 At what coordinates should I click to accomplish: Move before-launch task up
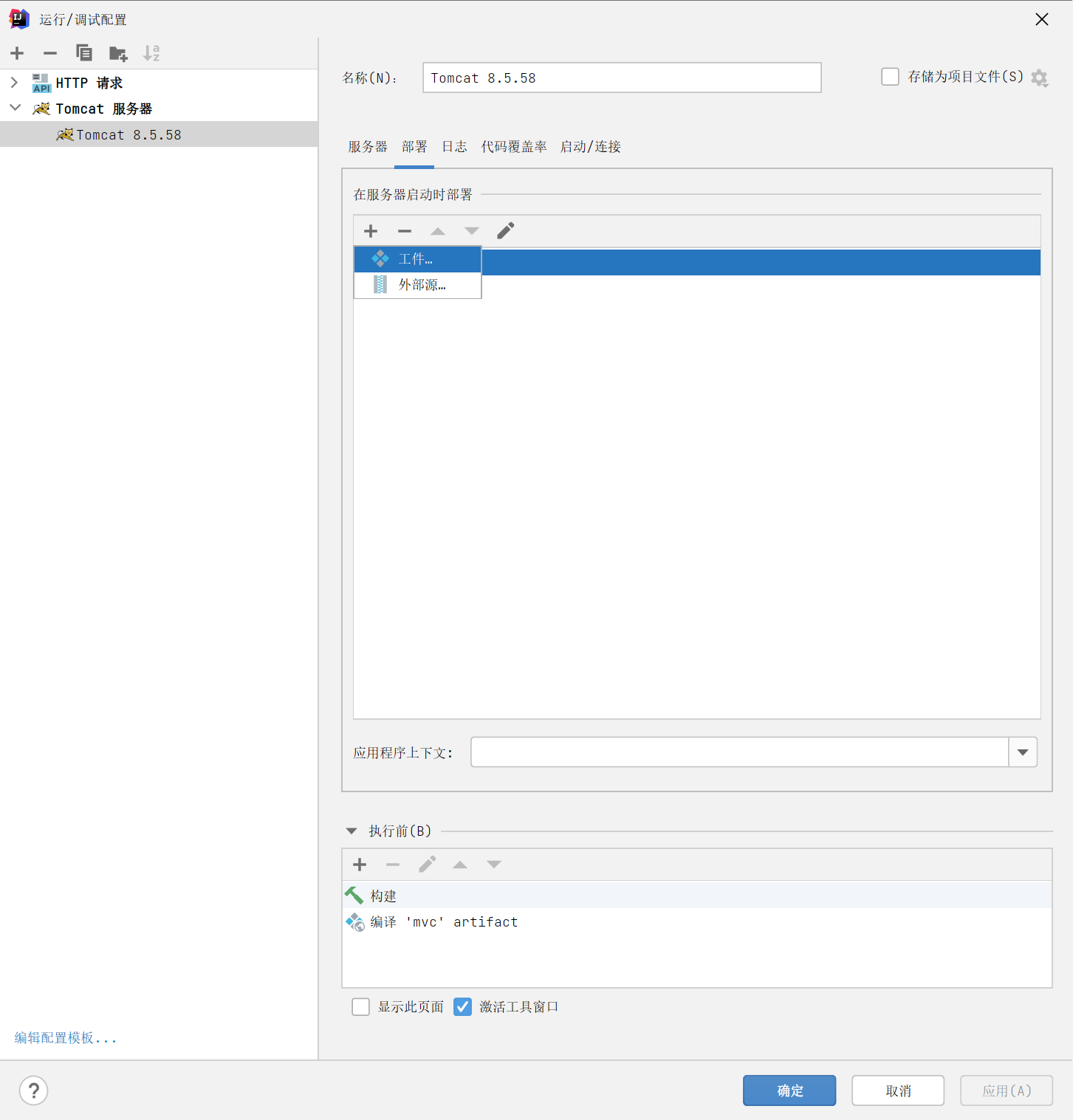pos(460,865)
